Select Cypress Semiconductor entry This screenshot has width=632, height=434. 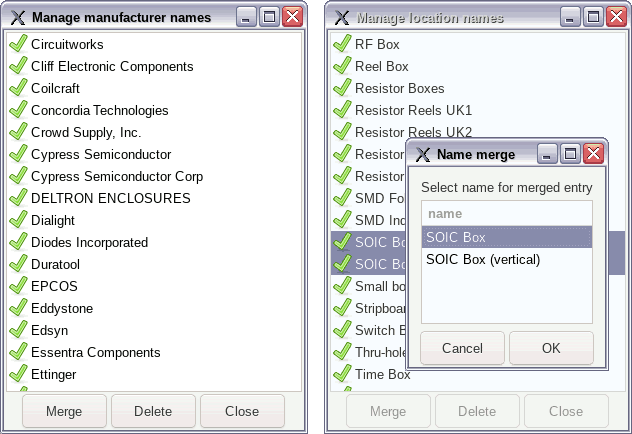[154, 154]
